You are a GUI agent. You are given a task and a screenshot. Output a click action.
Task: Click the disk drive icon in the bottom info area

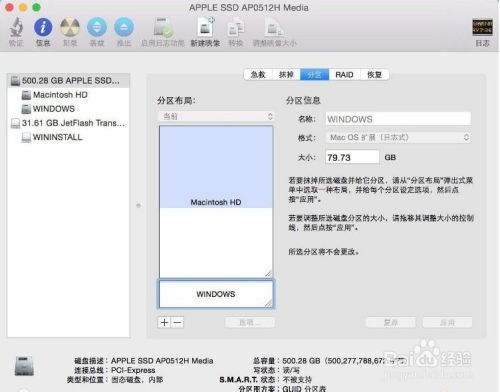click(x=24, y=366)
